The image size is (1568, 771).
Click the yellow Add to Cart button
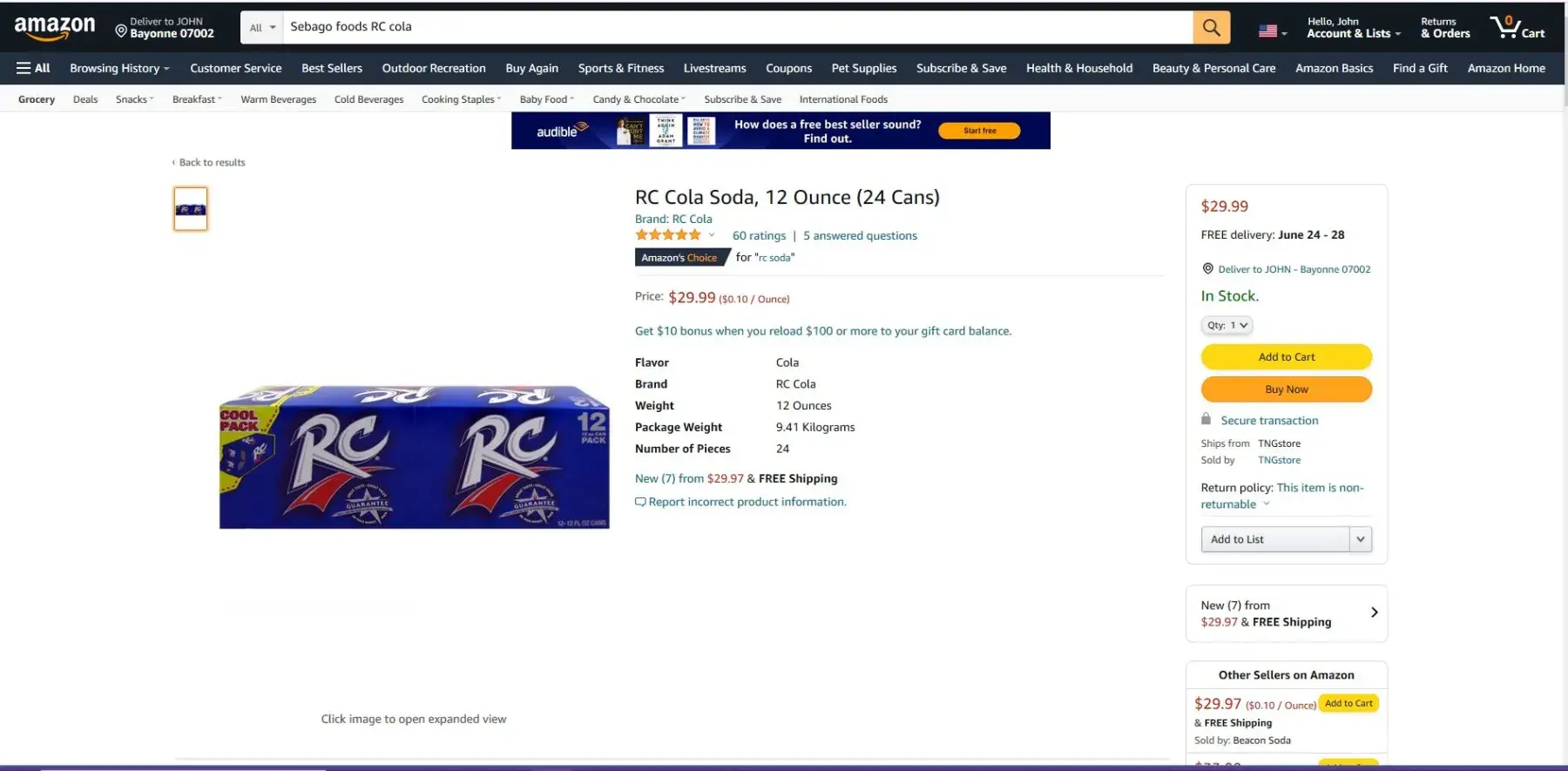pos(1287,356)
